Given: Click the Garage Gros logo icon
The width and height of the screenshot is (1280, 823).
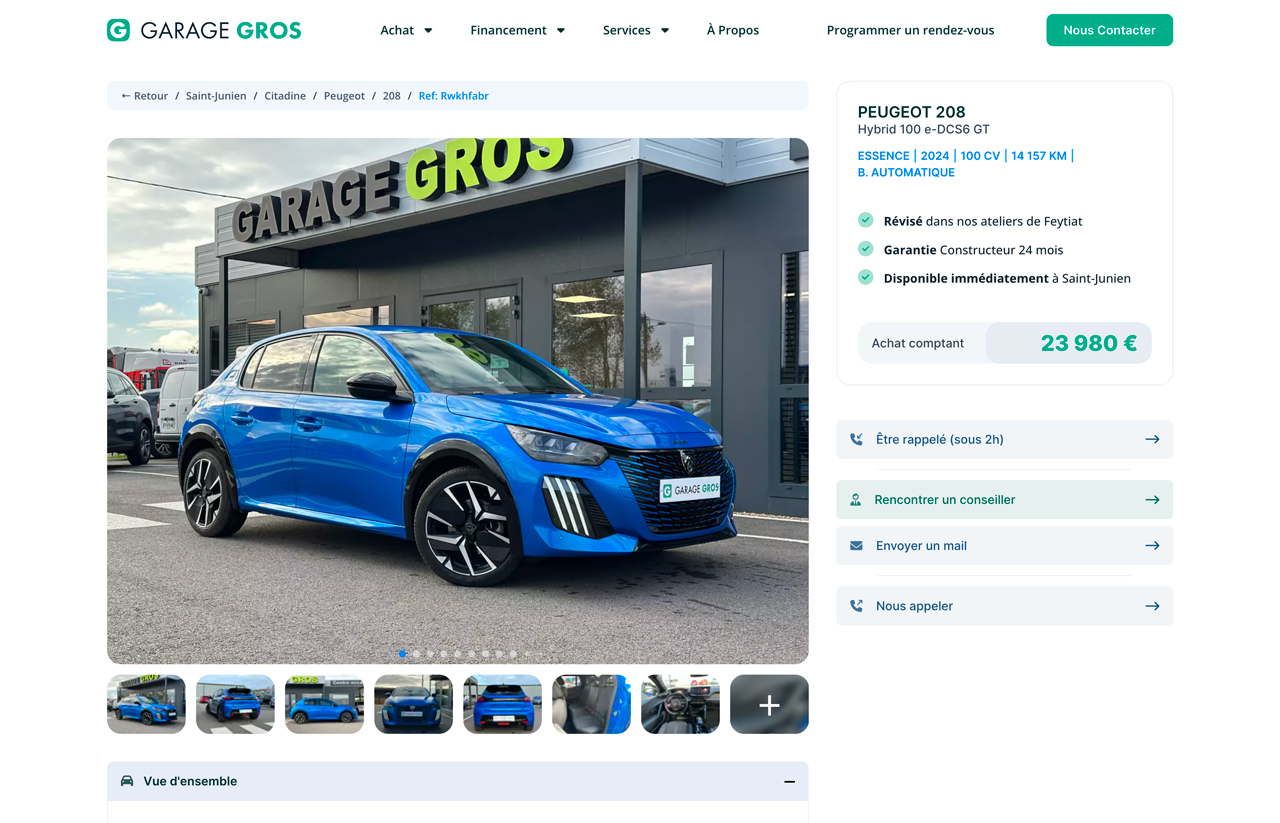Looking at the screenshot, I should tap(118, 30).
